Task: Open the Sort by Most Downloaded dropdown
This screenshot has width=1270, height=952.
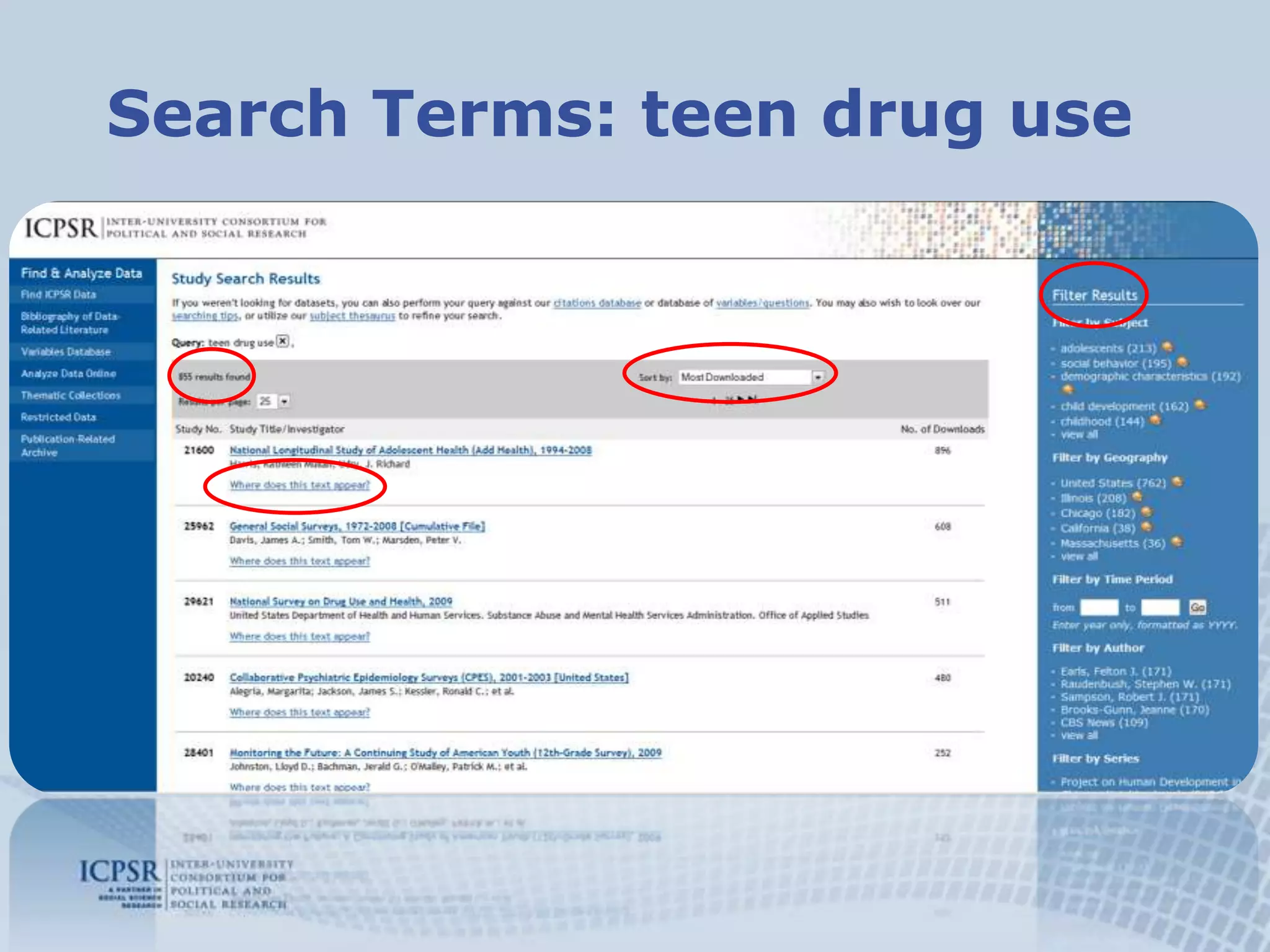Action: [752, 377]
